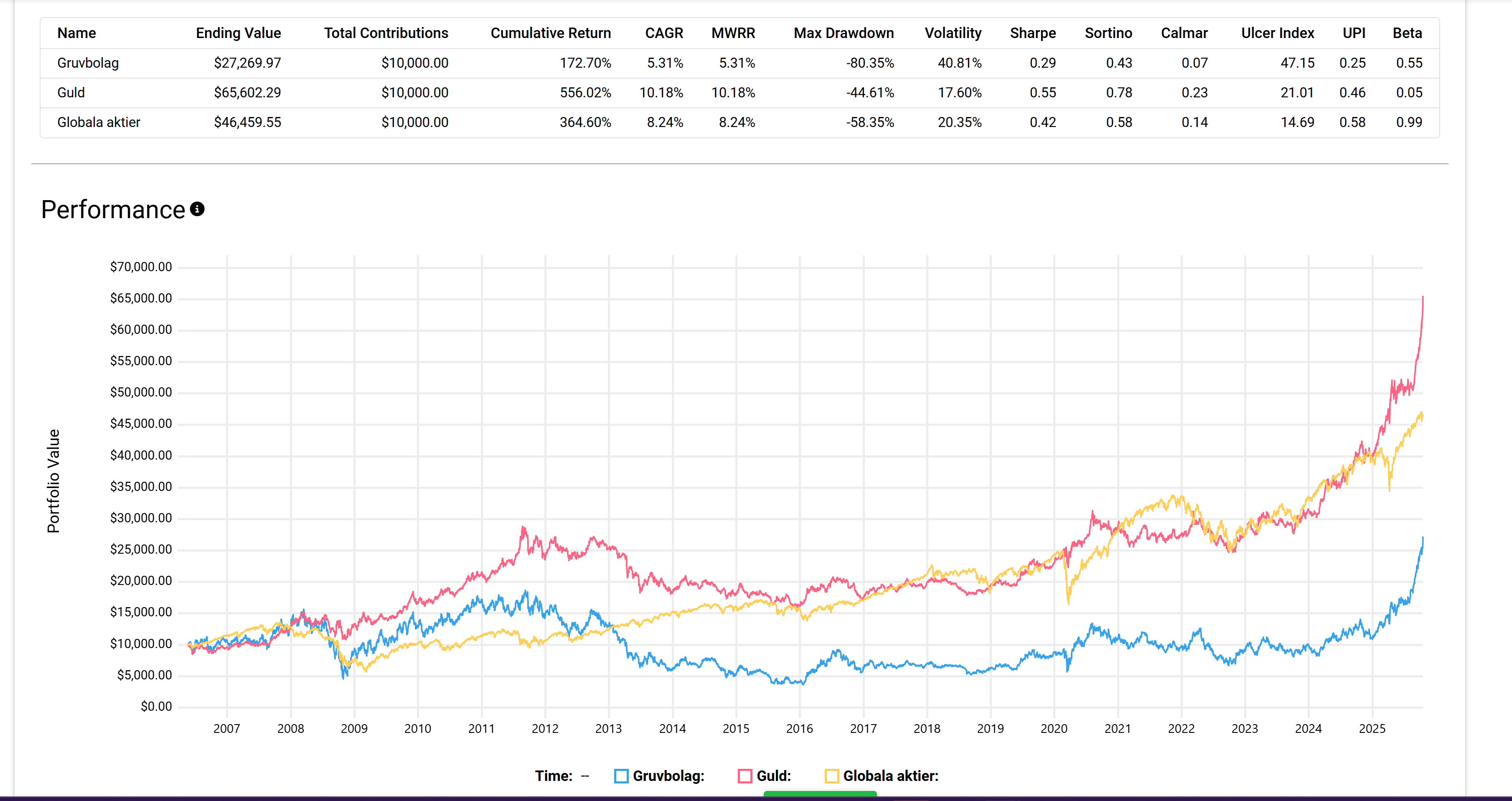The width and height of the screenshot is (1512, 801).
Task: Click the 2009 x-axis year label
Action: [354, 728]
